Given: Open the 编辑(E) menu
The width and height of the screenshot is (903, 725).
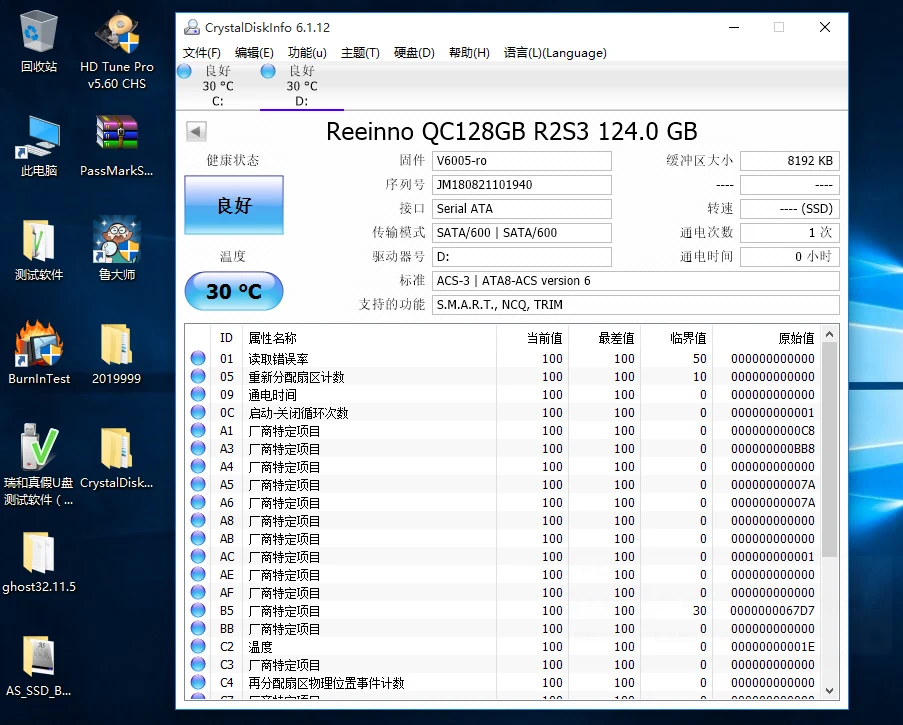Looking at the screenshot, I should 254,53.
